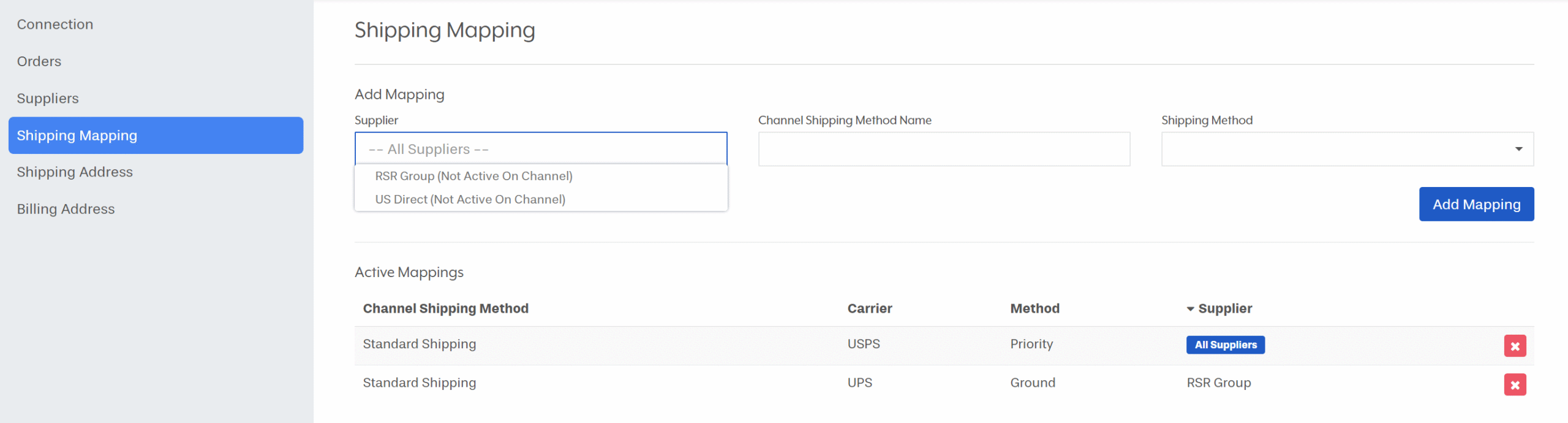Select RSR Group supplier option

point(473,176)
